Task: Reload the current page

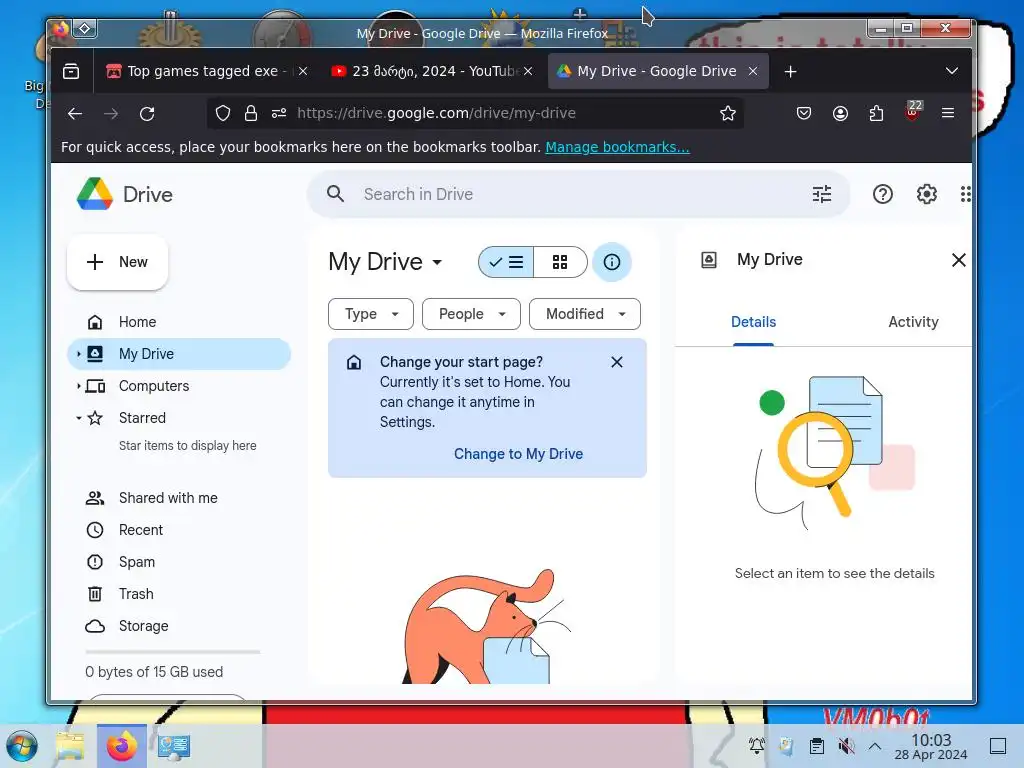Action: coord(147,114)
